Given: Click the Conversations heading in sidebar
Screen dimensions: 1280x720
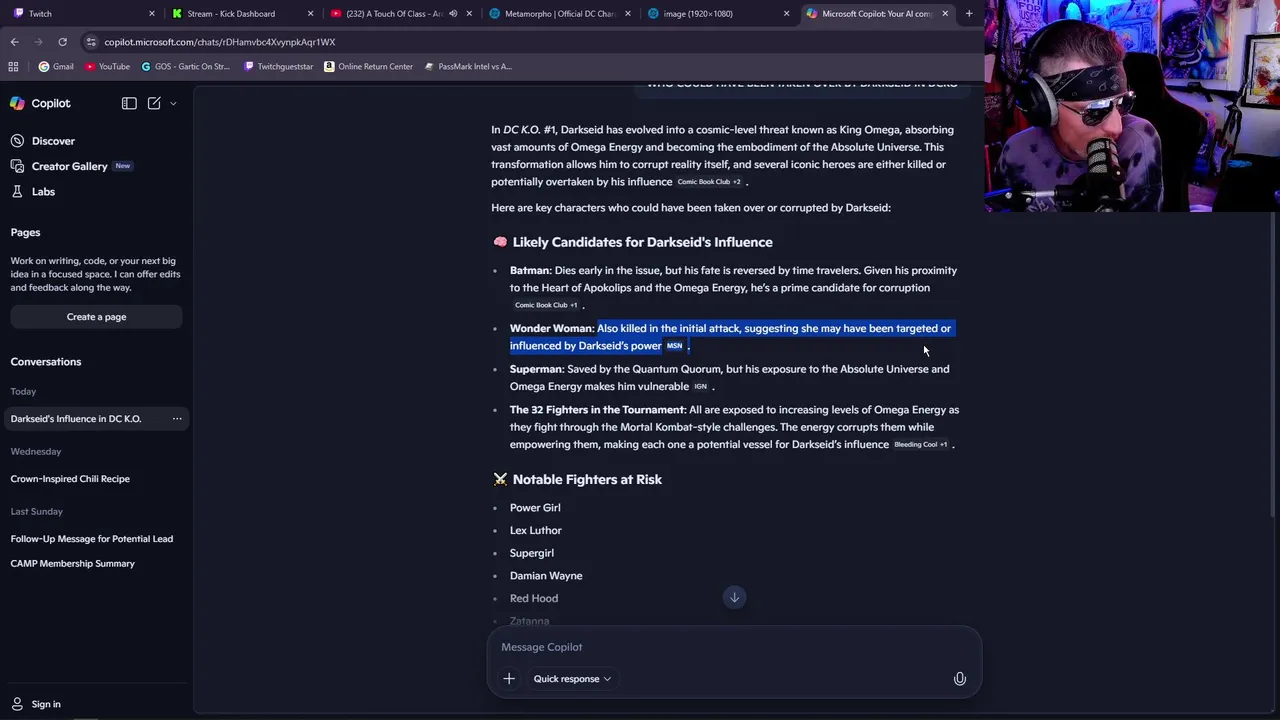Looking at the screenshot, I should point(46,362).
